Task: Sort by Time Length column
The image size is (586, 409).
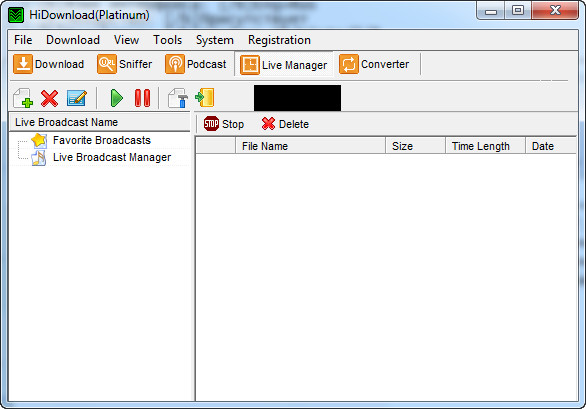Action: click(x=485, y=146)
